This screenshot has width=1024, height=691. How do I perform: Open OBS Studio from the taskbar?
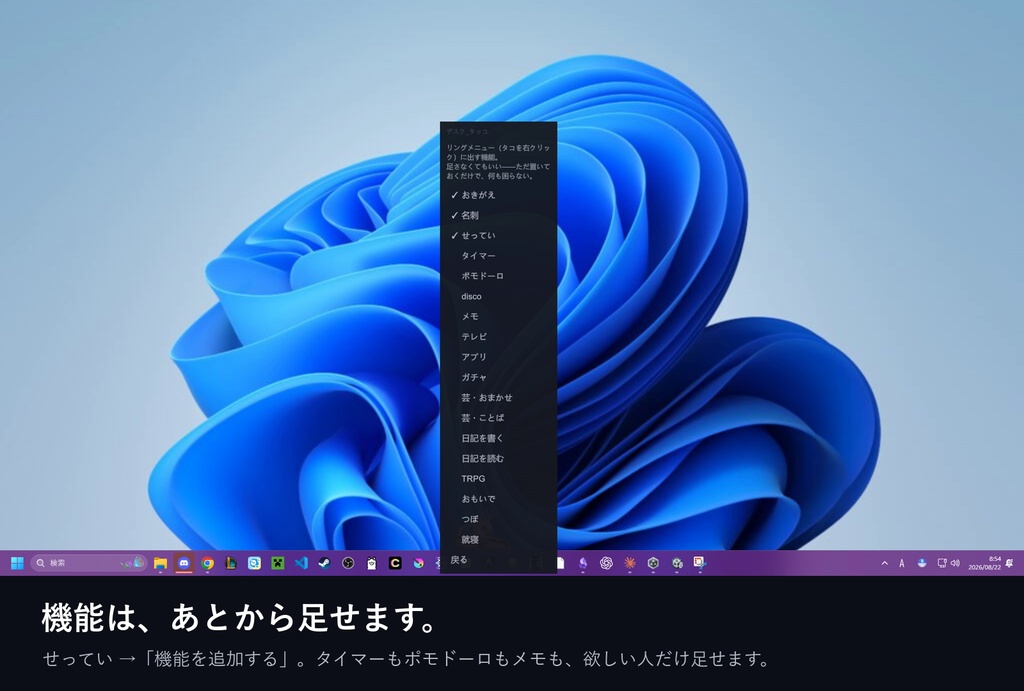click(348, 563)
